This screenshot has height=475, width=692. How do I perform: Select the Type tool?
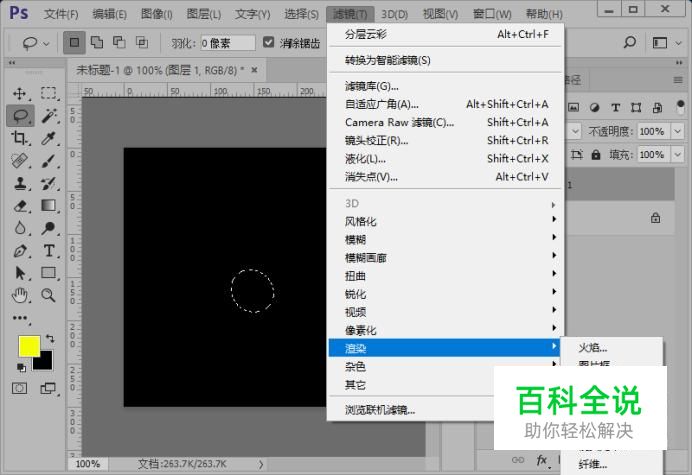pos(49,251)
